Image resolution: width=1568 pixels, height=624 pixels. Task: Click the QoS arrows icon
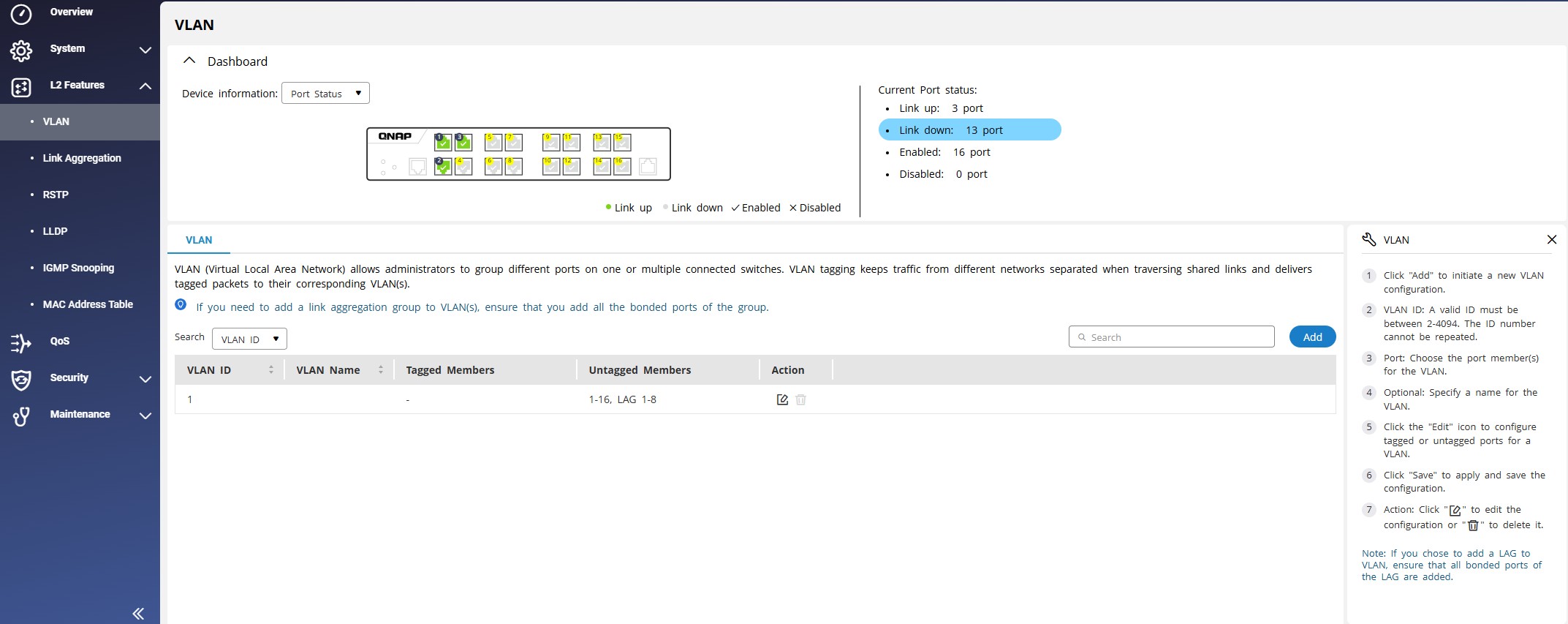pos(21,342)
